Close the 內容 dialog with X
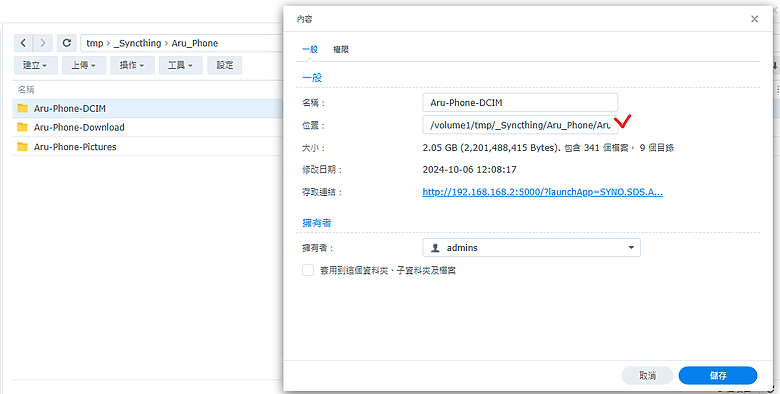 click(x=755, y=19)
